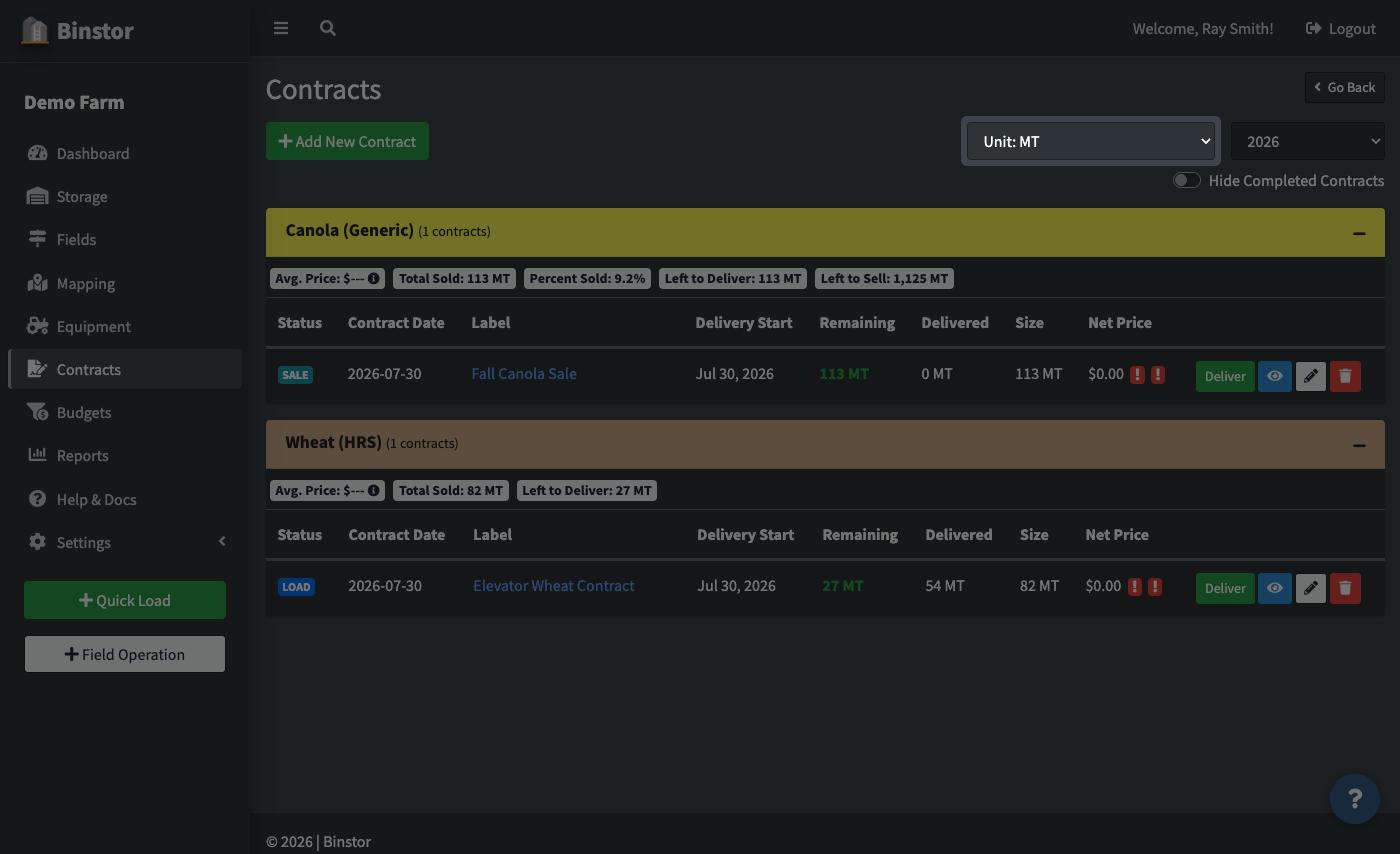Click the LOAD status badge
This screenshot has height=854, width=1400.
pos(296,586)
